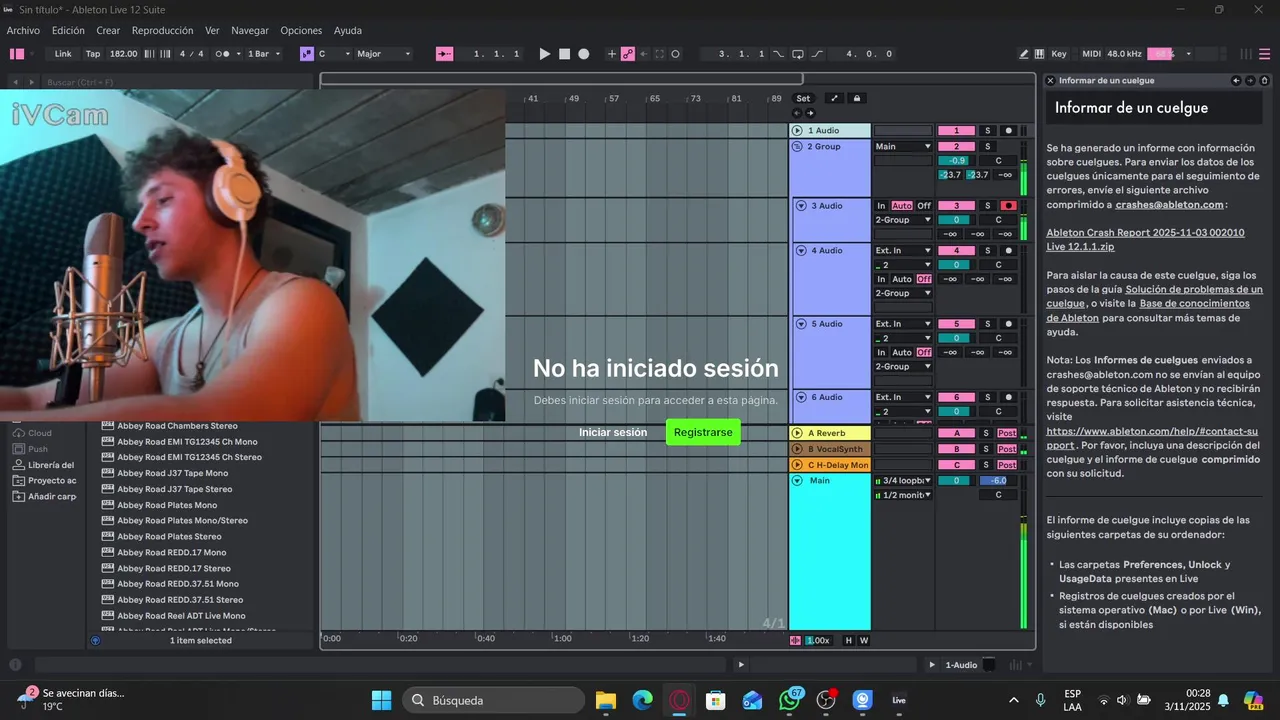Image resolution: width=1280 pixels, height=720 pixels.
Task: Open the Crear menu
Action: 108,31
